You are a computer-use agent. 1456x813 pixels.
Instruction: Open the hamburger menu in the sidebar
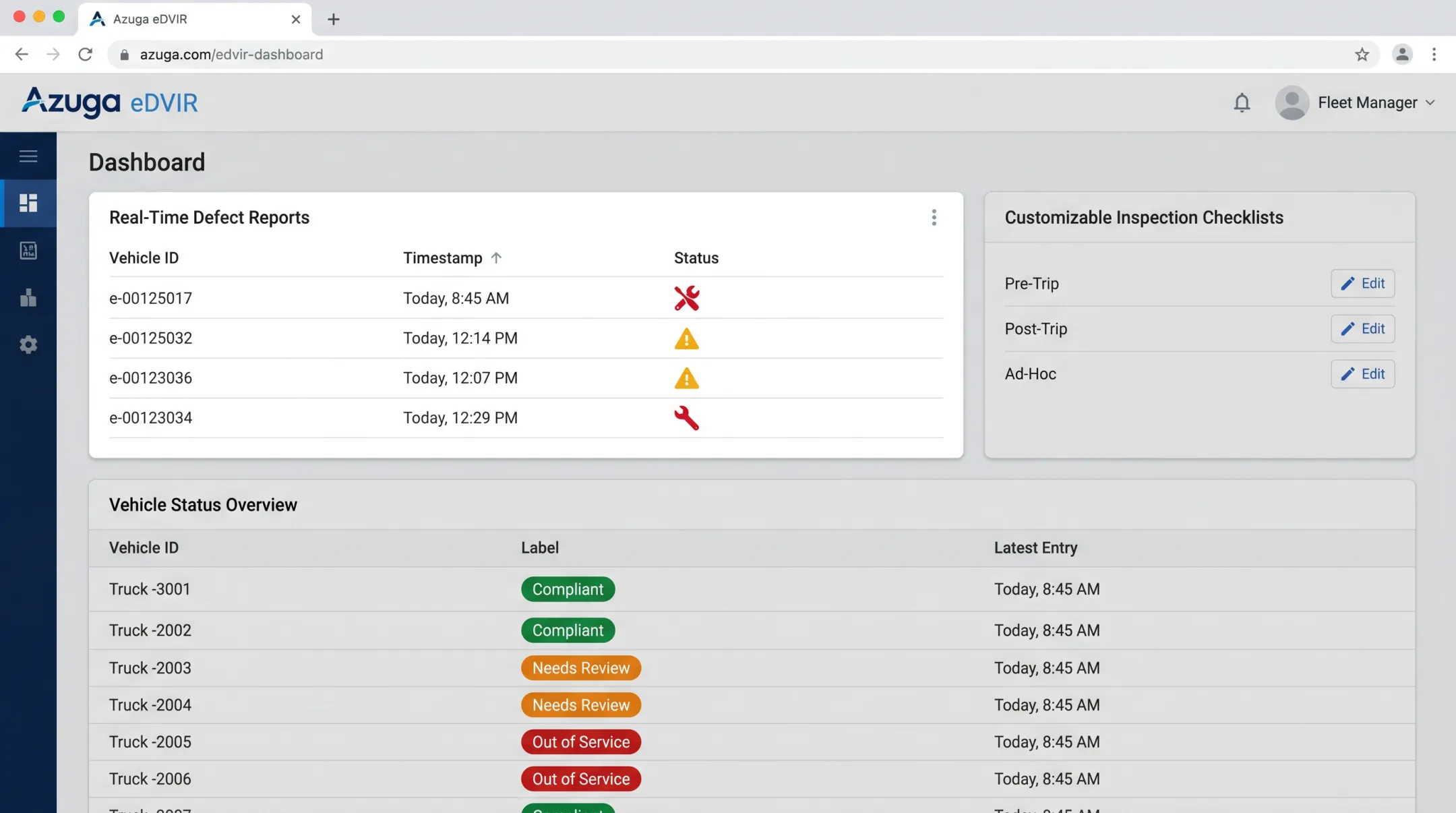click(x=28, y=156)
